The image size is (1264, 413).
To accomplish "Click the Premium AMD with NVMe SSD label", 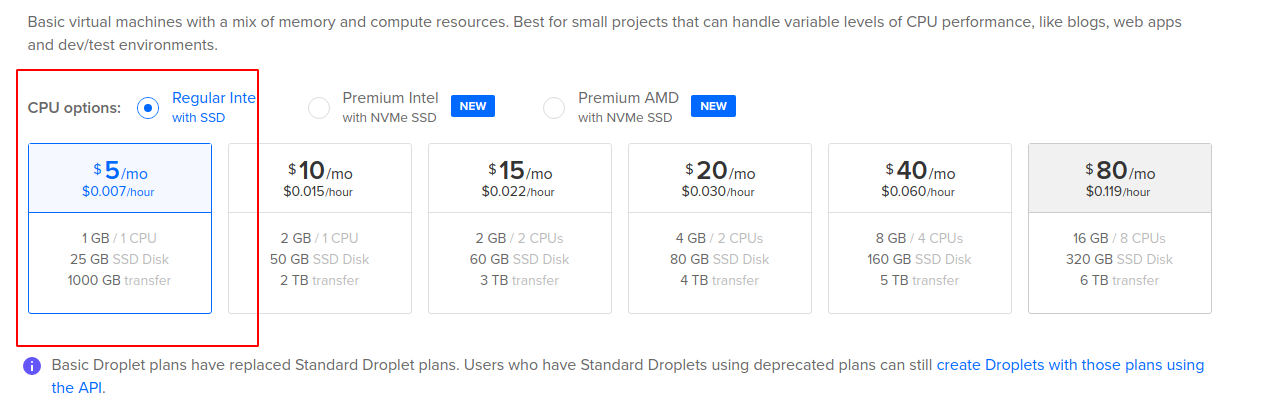I will click(x=628, y=107).
